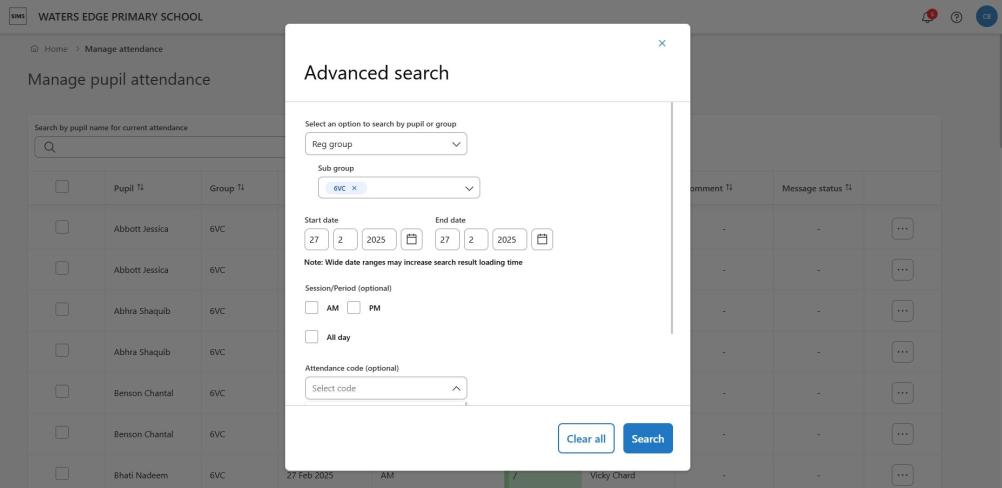1002x488 pixels.
Task: Collapse the Attendance code dropdown
Action: click(x=455, y=388)
